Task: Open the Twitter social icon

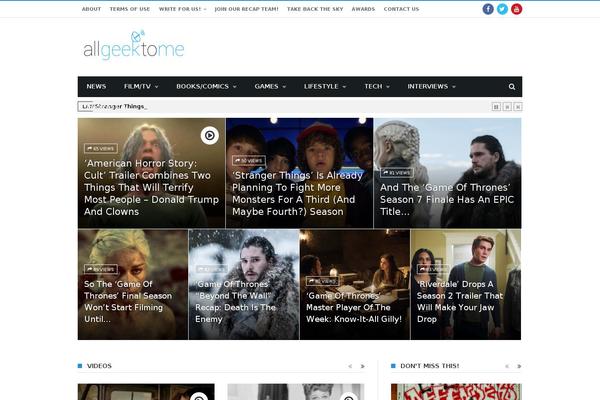Action: (502, 9)
